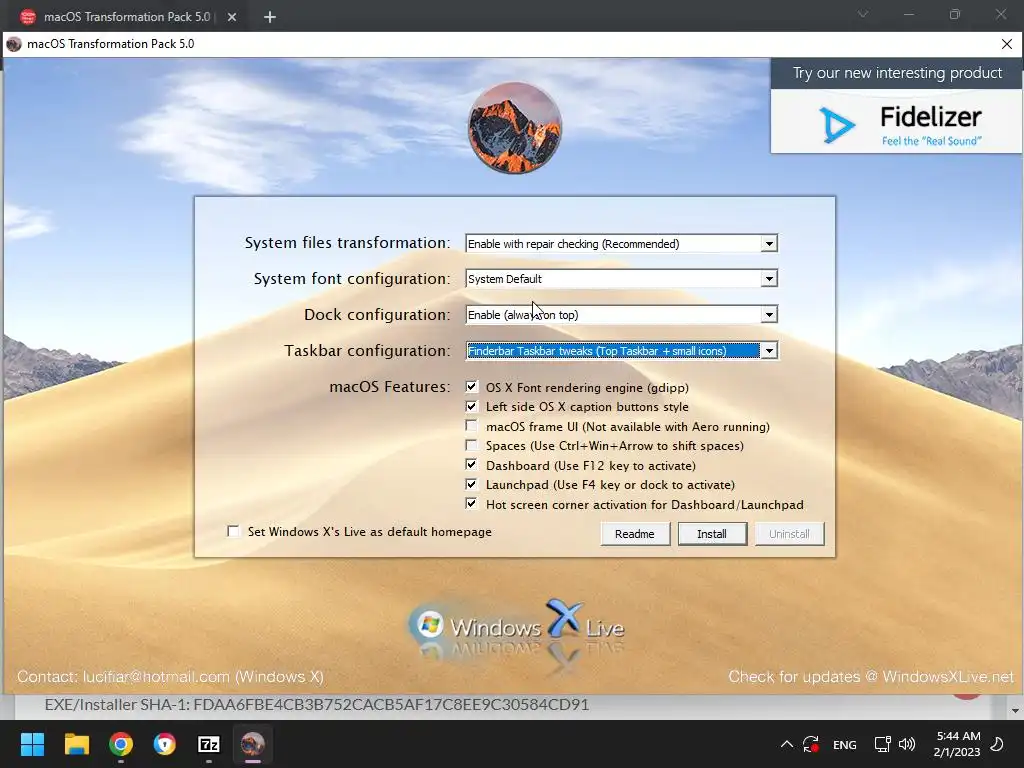Click the dialog title bar app icon
This screenshot has width=1024, height=768.
(14, 44)
